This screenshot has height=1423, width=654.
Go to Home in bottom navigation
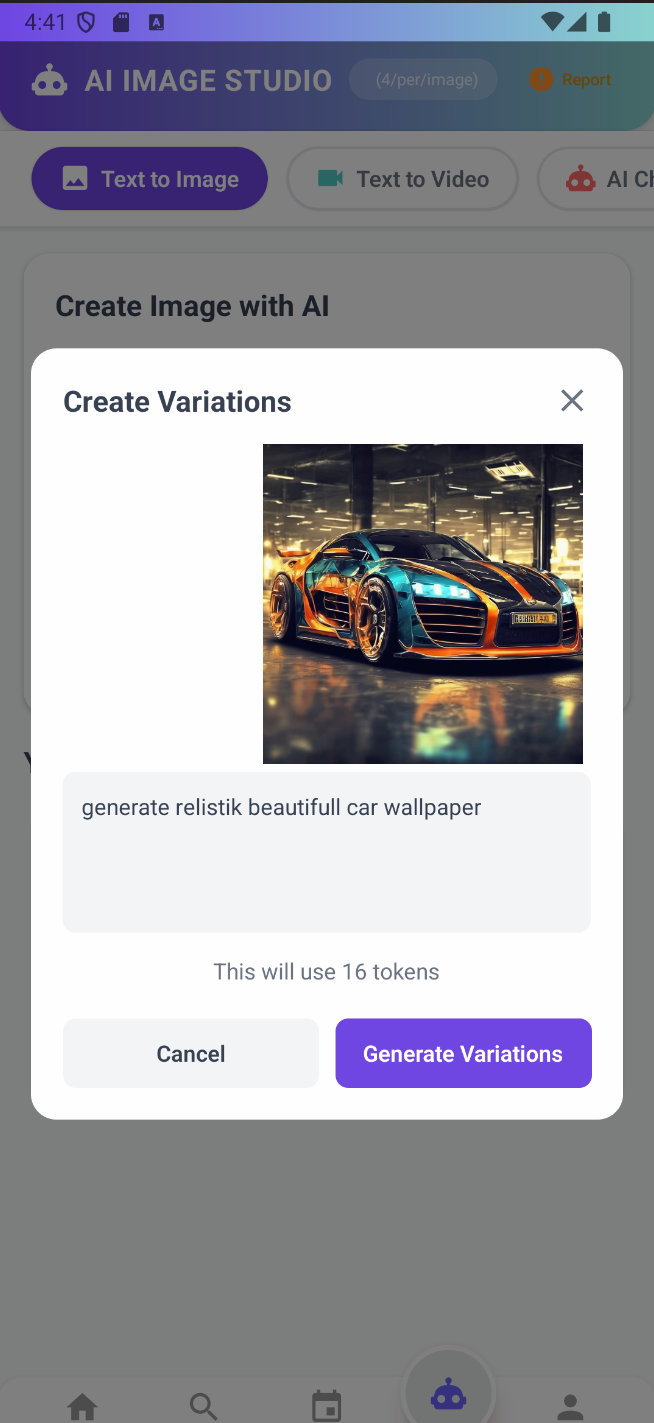tap(82, 1406)
